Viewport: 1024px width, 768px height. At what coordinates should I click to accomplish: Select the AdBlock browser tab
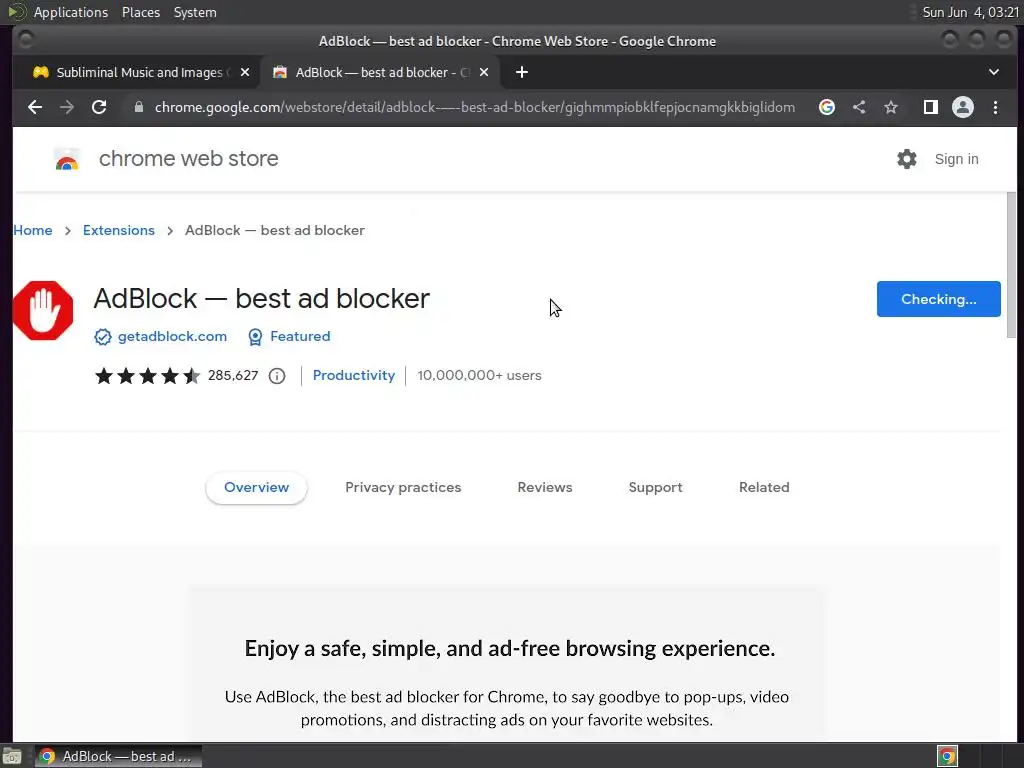[x=381, y=72]
